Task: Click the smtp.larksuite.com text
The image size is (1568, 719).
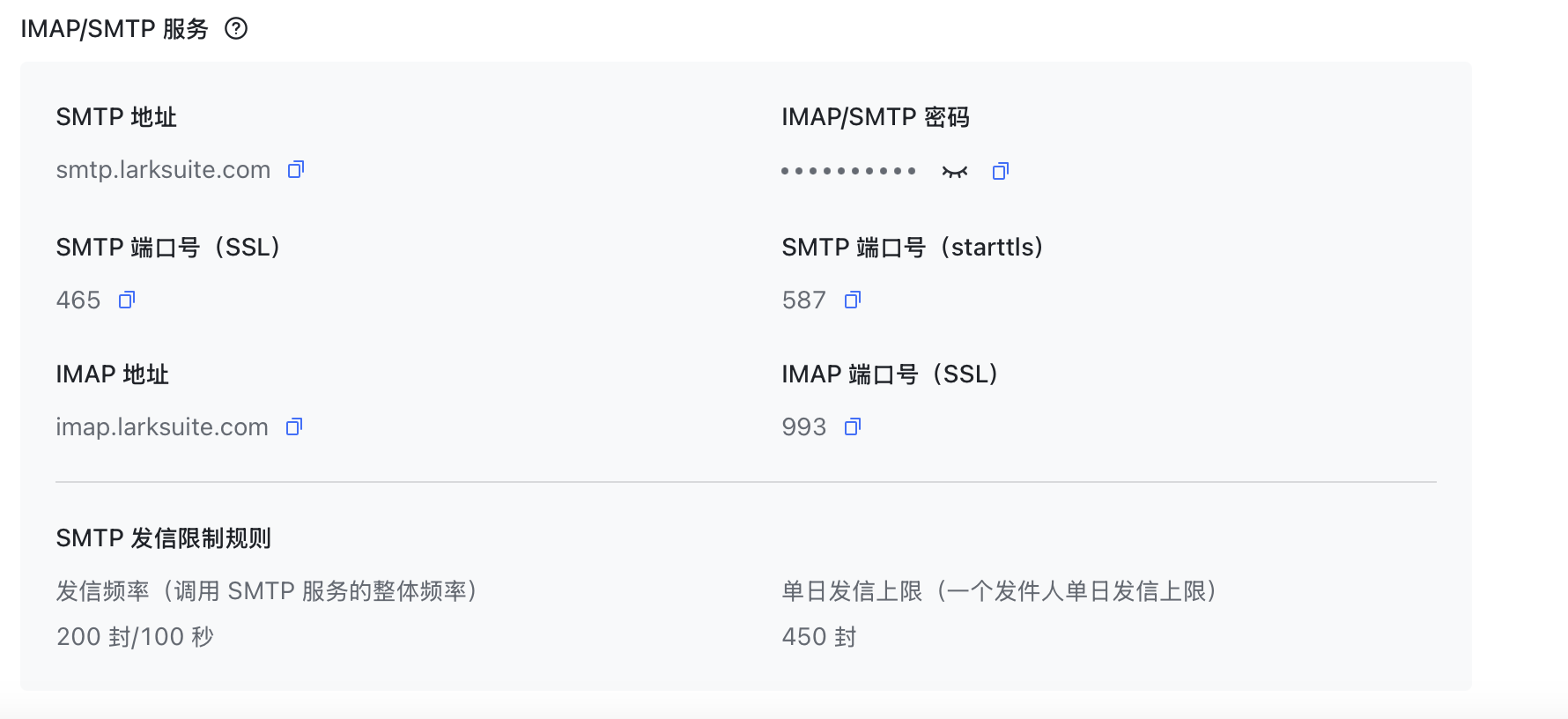Action: [x=163, y=170]
